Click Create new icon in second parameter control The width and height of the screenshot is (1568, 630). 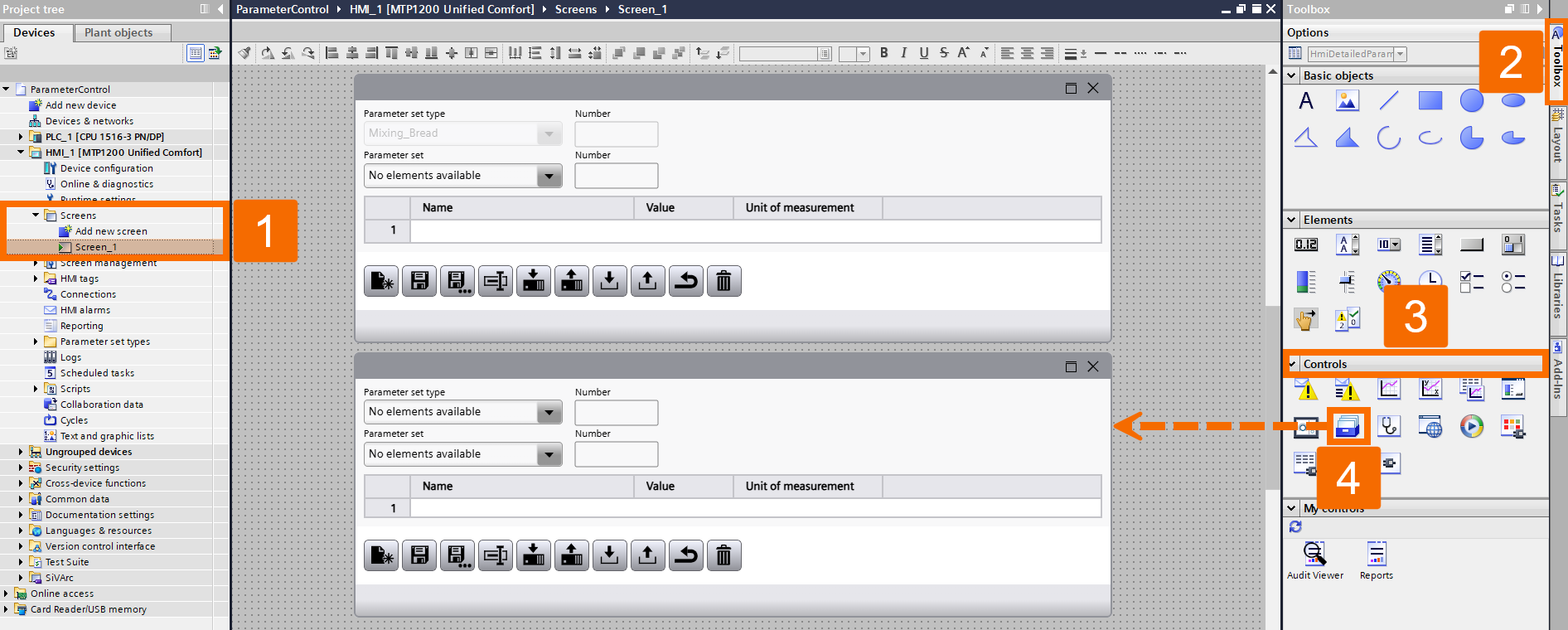coord(381,555)
